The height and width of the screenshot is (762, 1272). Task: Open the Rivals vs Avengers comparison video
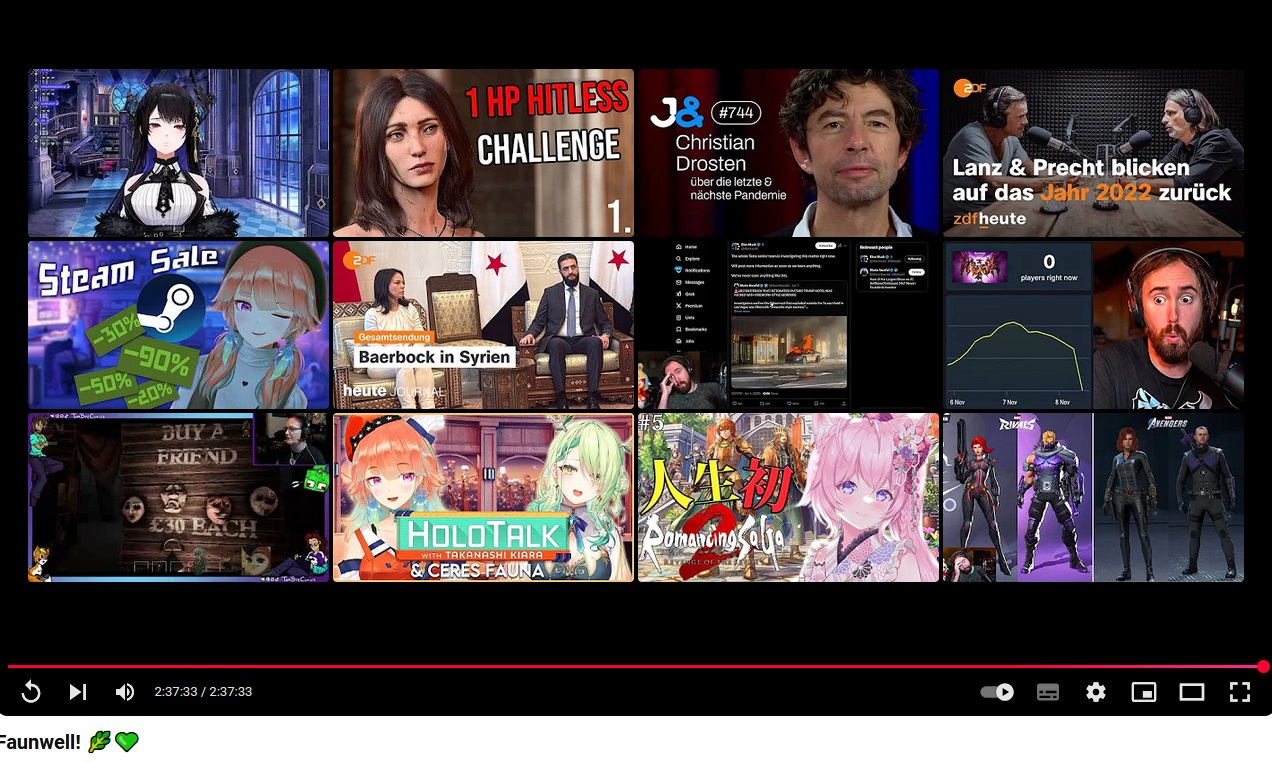(1093, 497)
